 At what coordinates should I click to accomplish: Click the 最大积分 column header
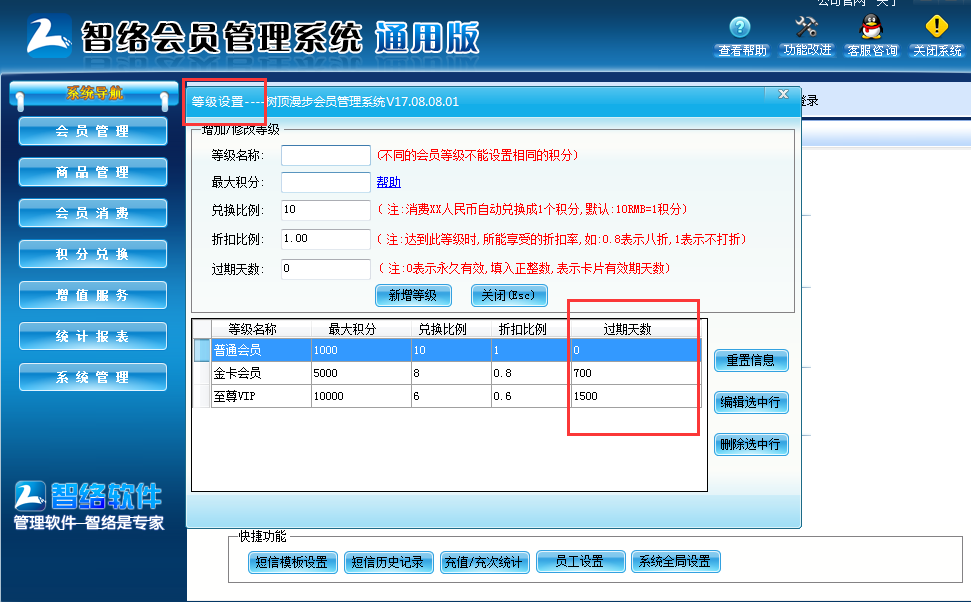[x=361, y=329]
